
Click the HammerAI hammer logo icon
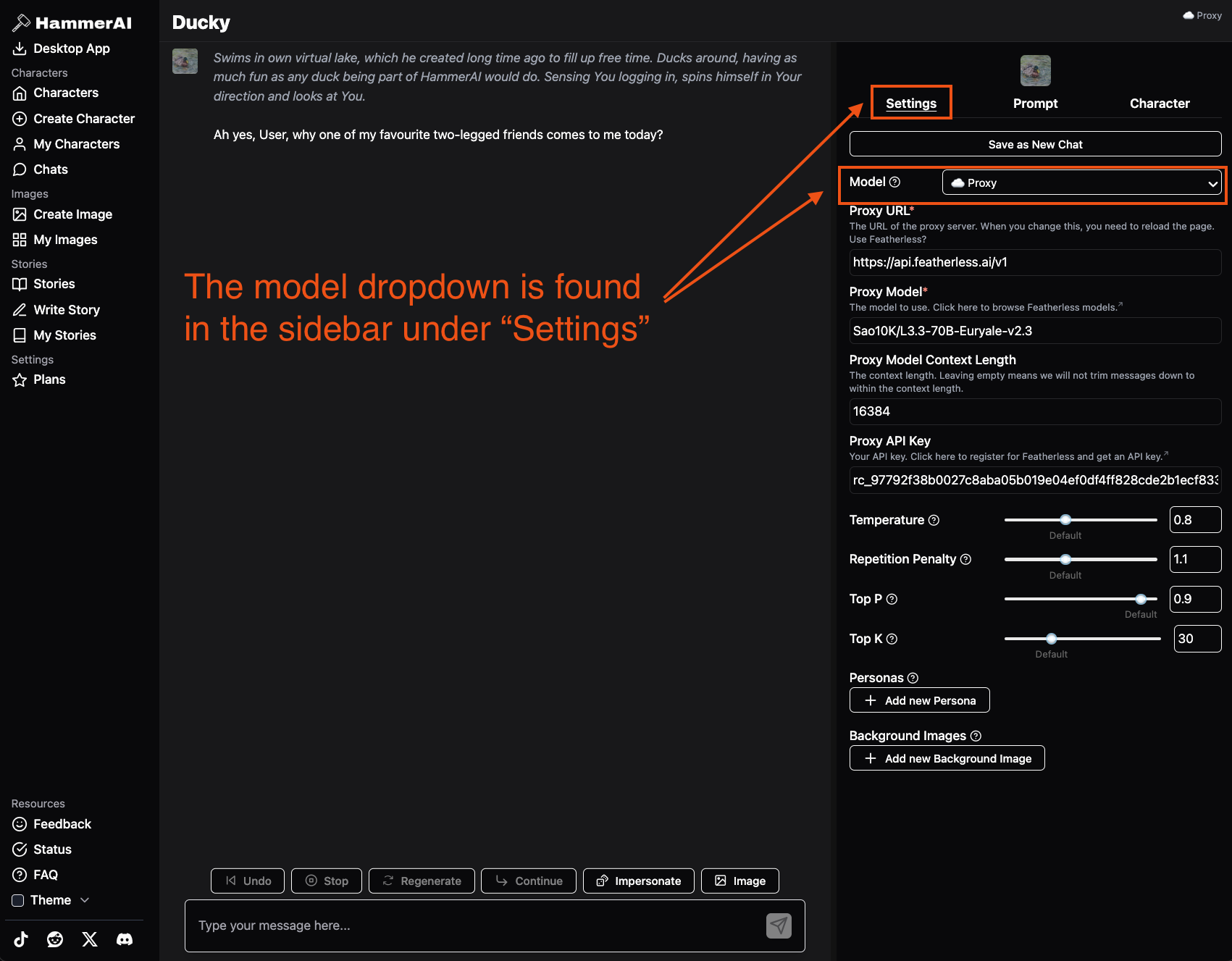pos(21,23)
